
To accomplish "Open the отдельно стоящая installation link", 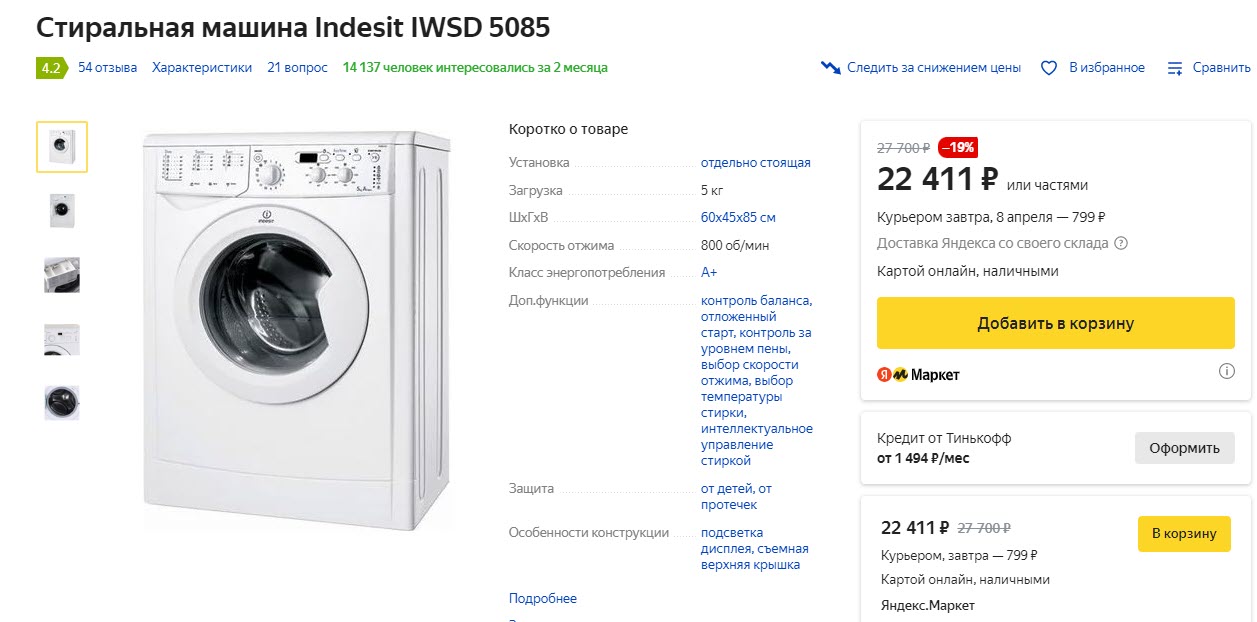I will point(754,162).
